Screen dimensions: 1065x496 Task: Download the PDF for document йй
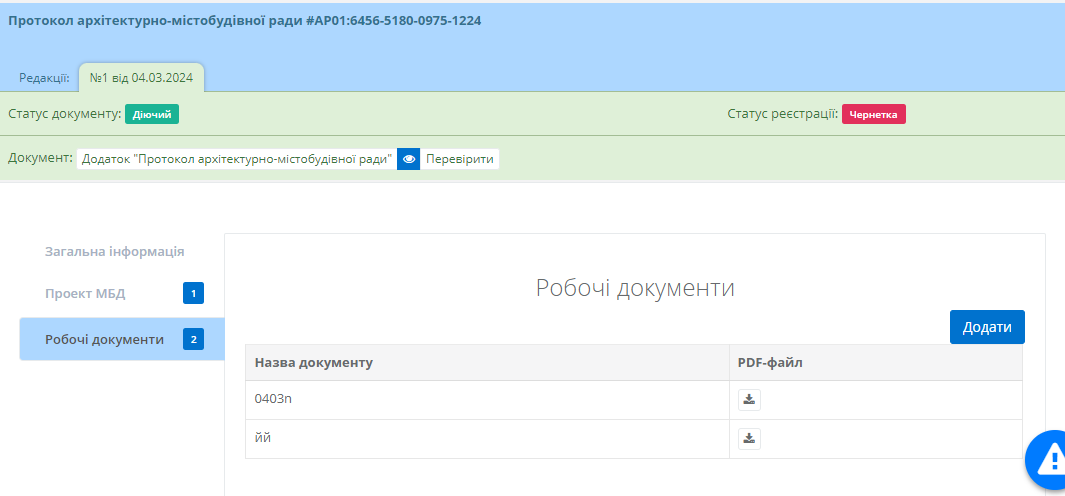(x=749, y=439)
